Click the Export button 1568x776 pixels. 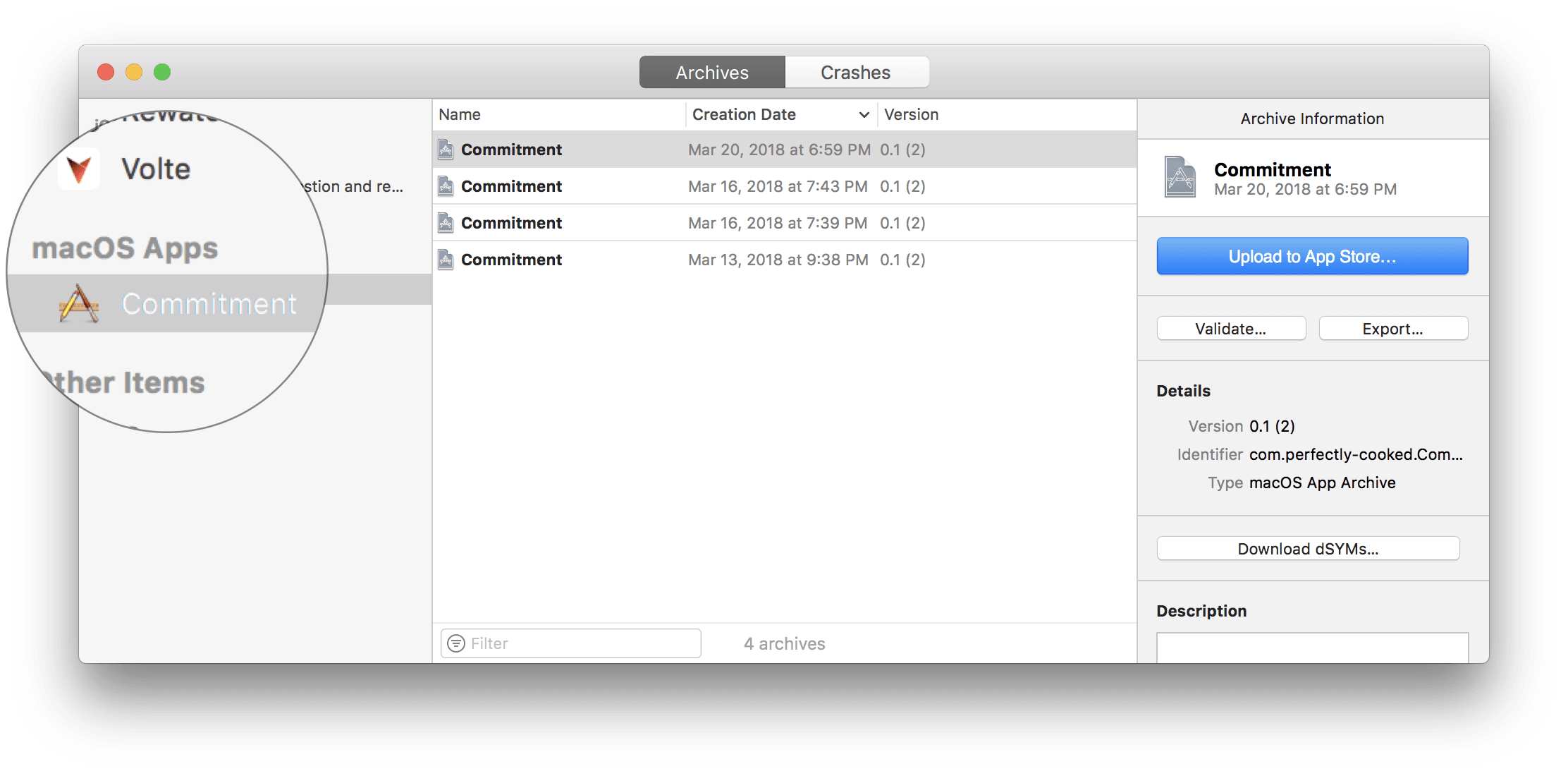1393,329
